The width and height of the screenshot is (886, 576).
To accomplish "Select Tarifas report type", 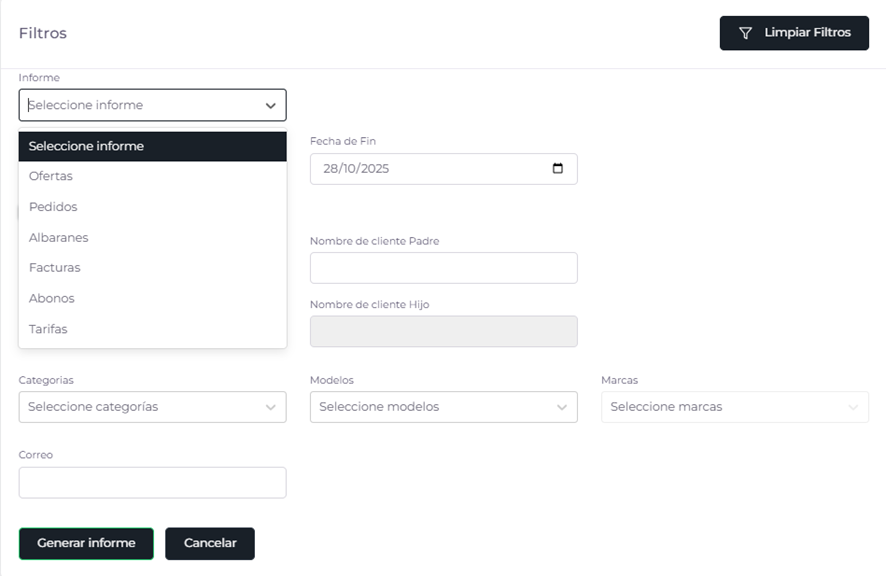I will coord(48,329).
